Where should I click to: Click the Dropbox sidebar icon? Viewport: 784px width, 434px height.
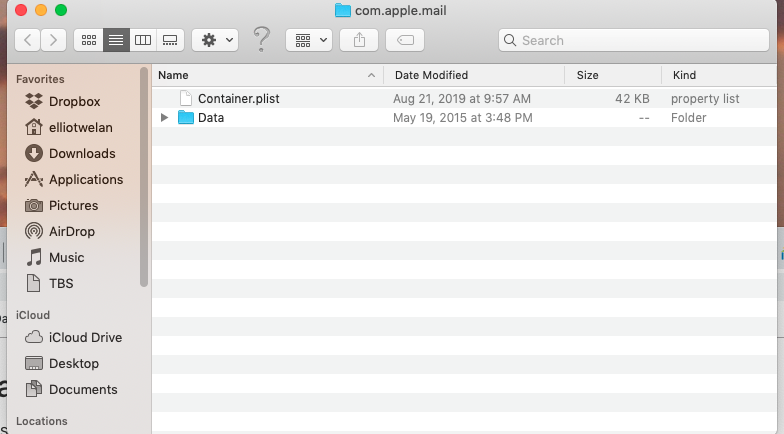[34, 101]
